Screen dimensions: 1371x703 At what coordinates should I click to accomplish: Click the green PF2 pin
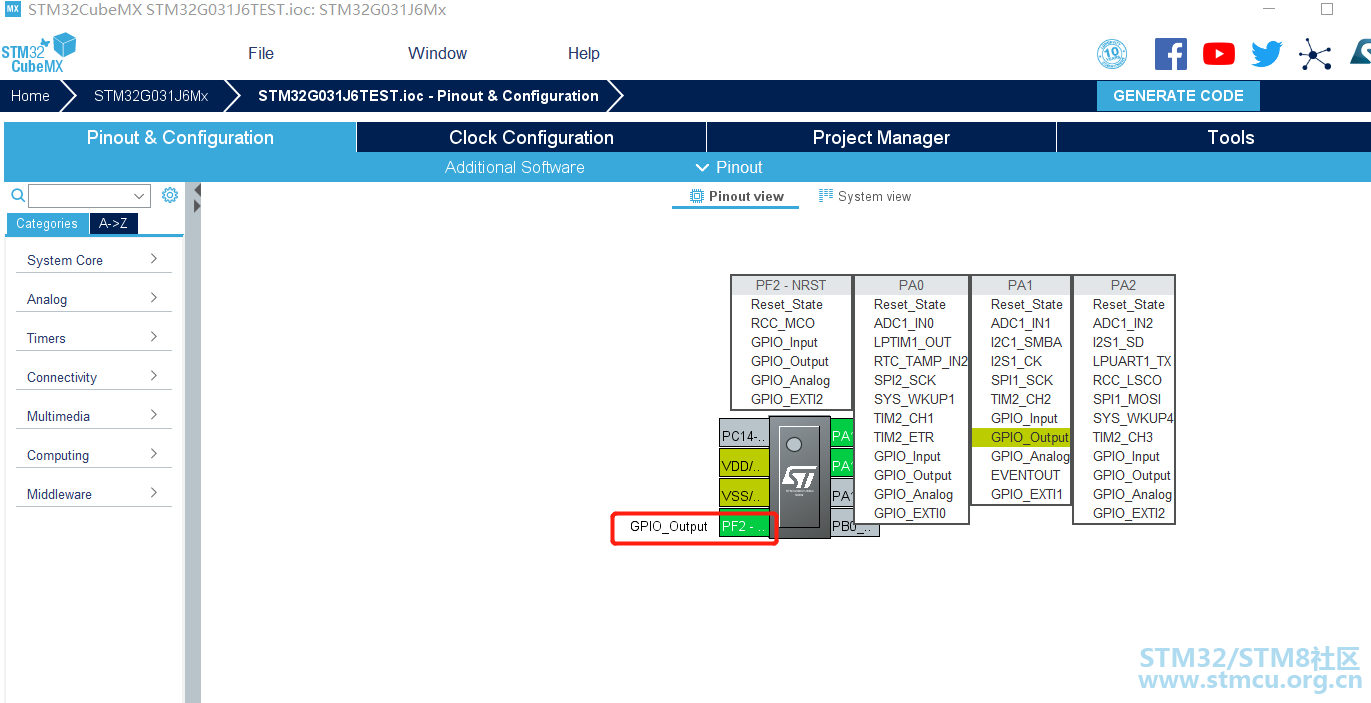(x=744, y=526)
